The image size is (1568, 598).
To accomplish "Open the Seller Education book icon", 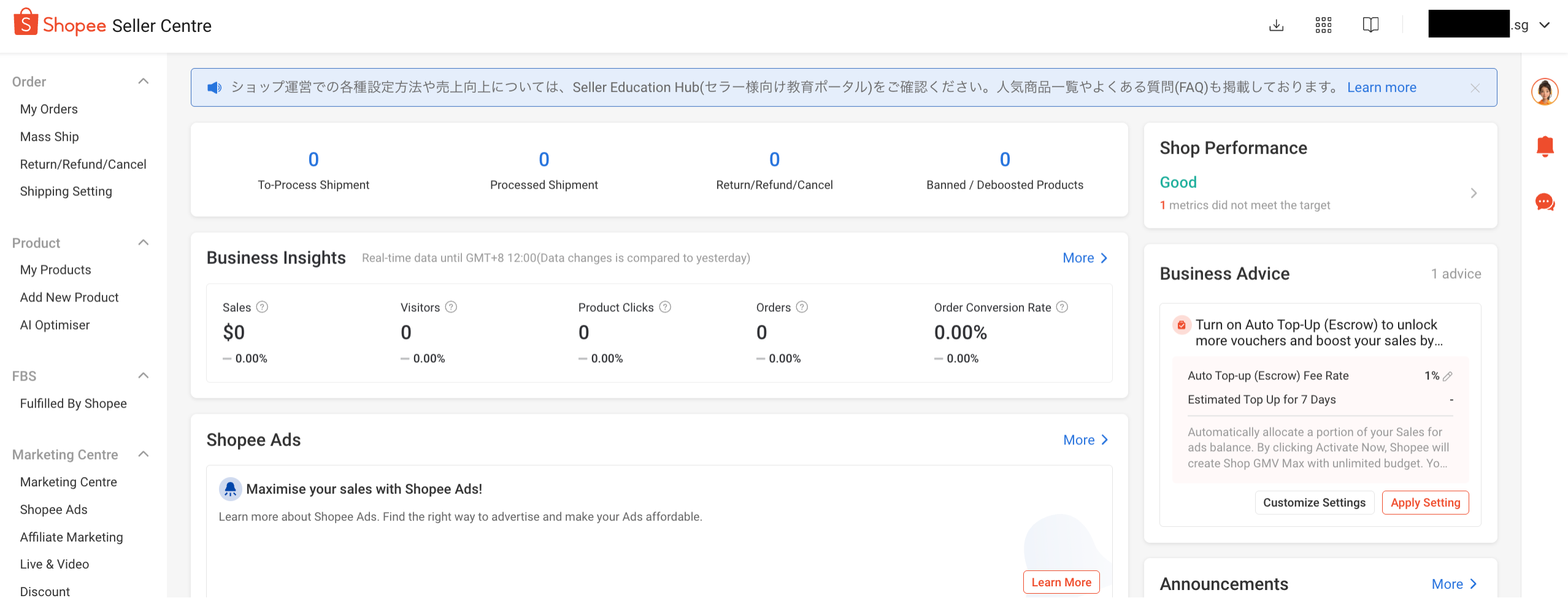I will (1370, 25).
